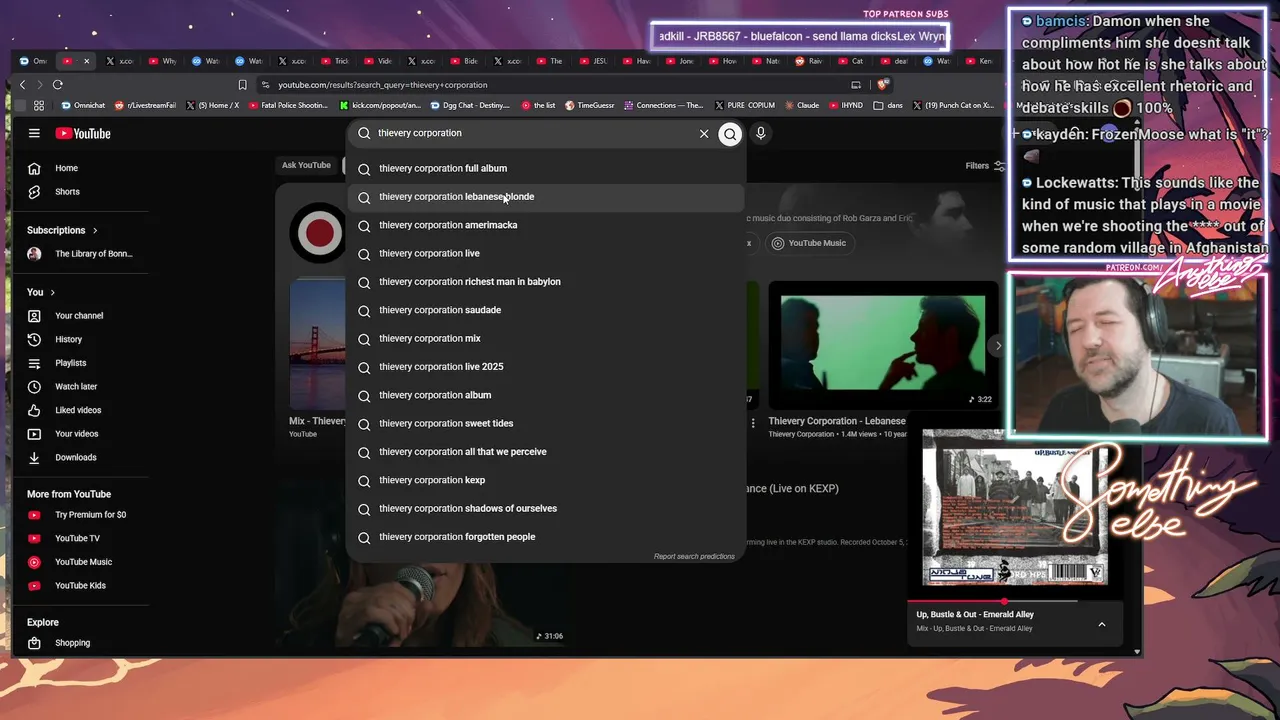Viewport: 1280px width, 720px height.
Task: Open the Claude bookmark
Action: [801, 105]
